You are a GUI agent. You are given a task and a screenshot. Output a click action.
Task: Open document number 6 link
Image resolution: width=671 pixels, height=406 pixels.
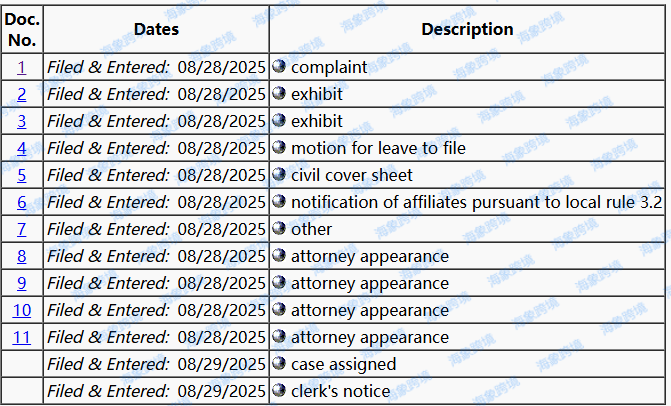click(22, 203)
